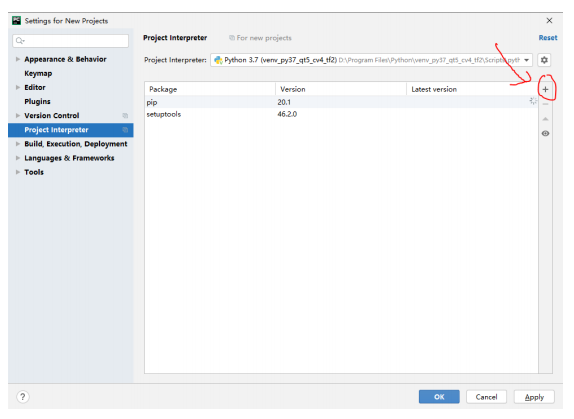The height and width of the screenshot is (419, 574).
Task: Click the project-level icon beside Version Control
Action: (125, 116)
